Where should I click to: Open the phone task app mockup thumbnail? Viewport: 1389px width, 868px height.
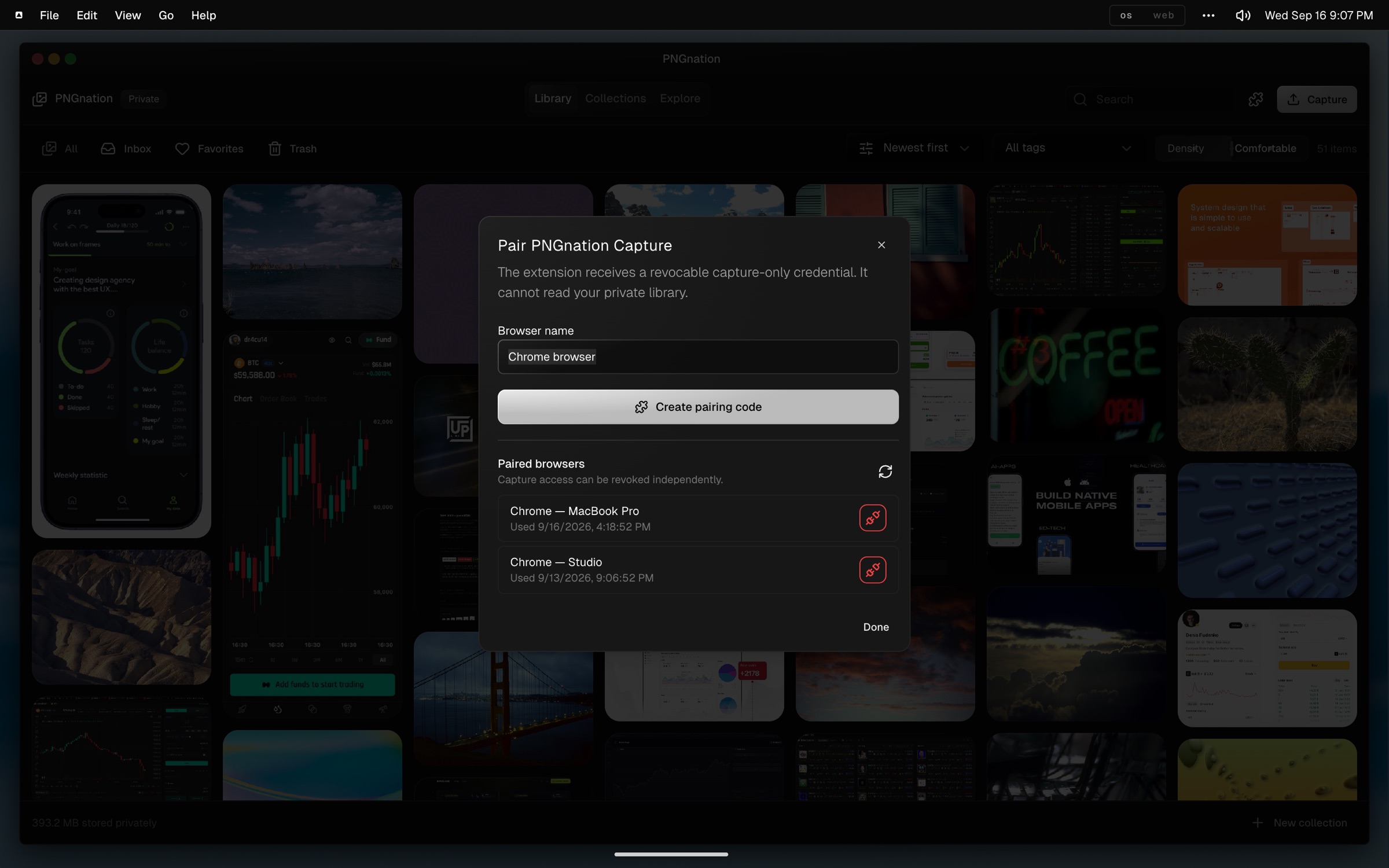[x=122, y=361]
